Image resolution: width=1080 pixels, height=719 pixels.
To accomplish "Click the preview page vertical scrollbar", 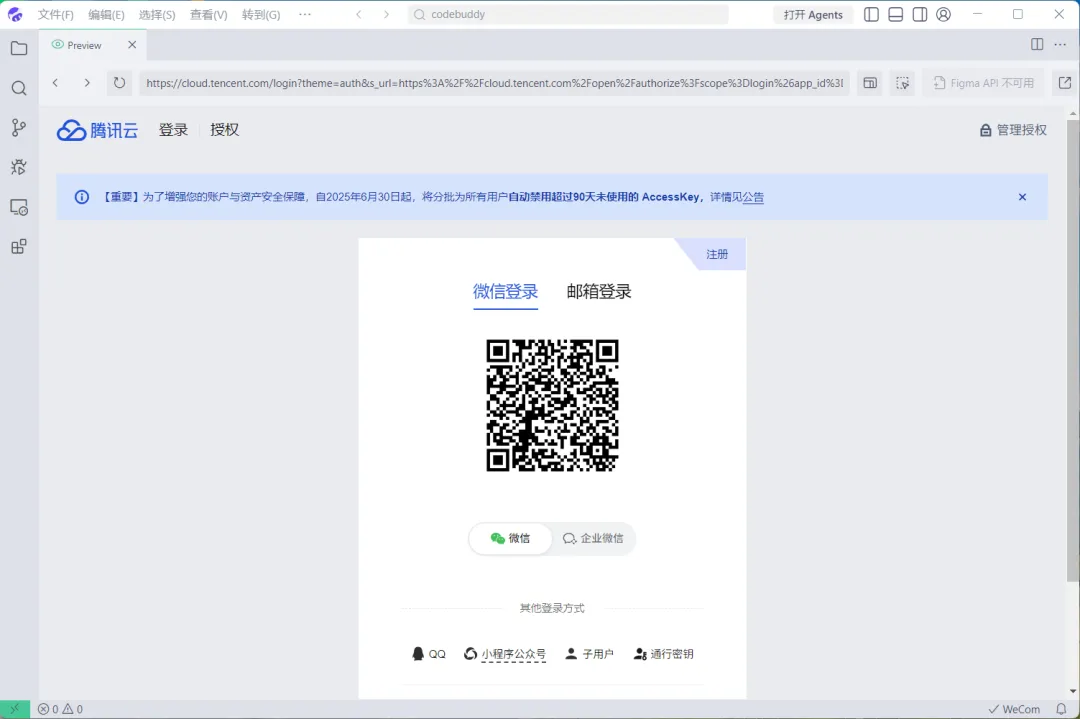I will (x=1073, y=350).
